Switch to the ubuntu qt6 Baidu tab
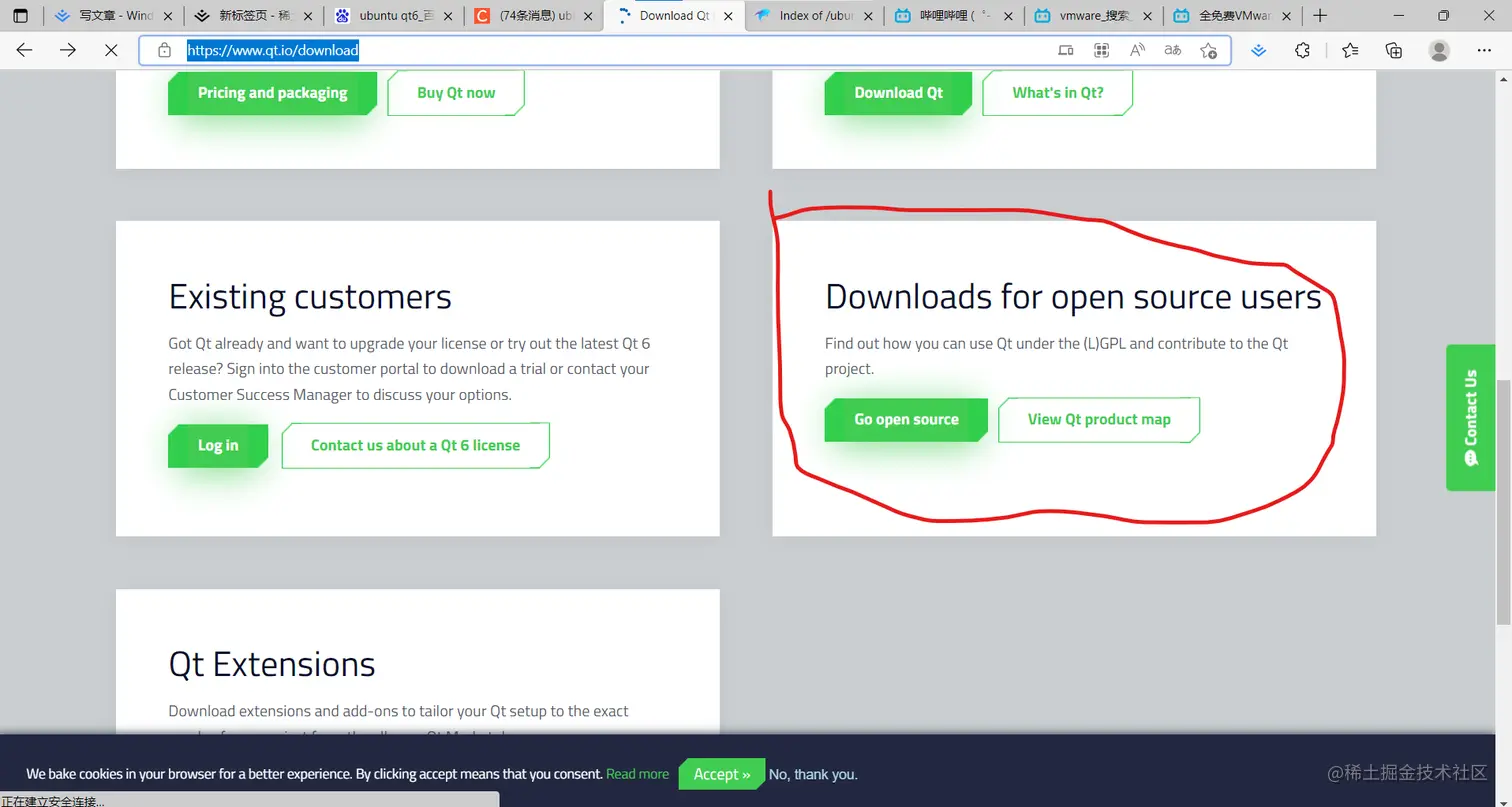This screenshot has width=1512, height=807. [x=392, y=16]
